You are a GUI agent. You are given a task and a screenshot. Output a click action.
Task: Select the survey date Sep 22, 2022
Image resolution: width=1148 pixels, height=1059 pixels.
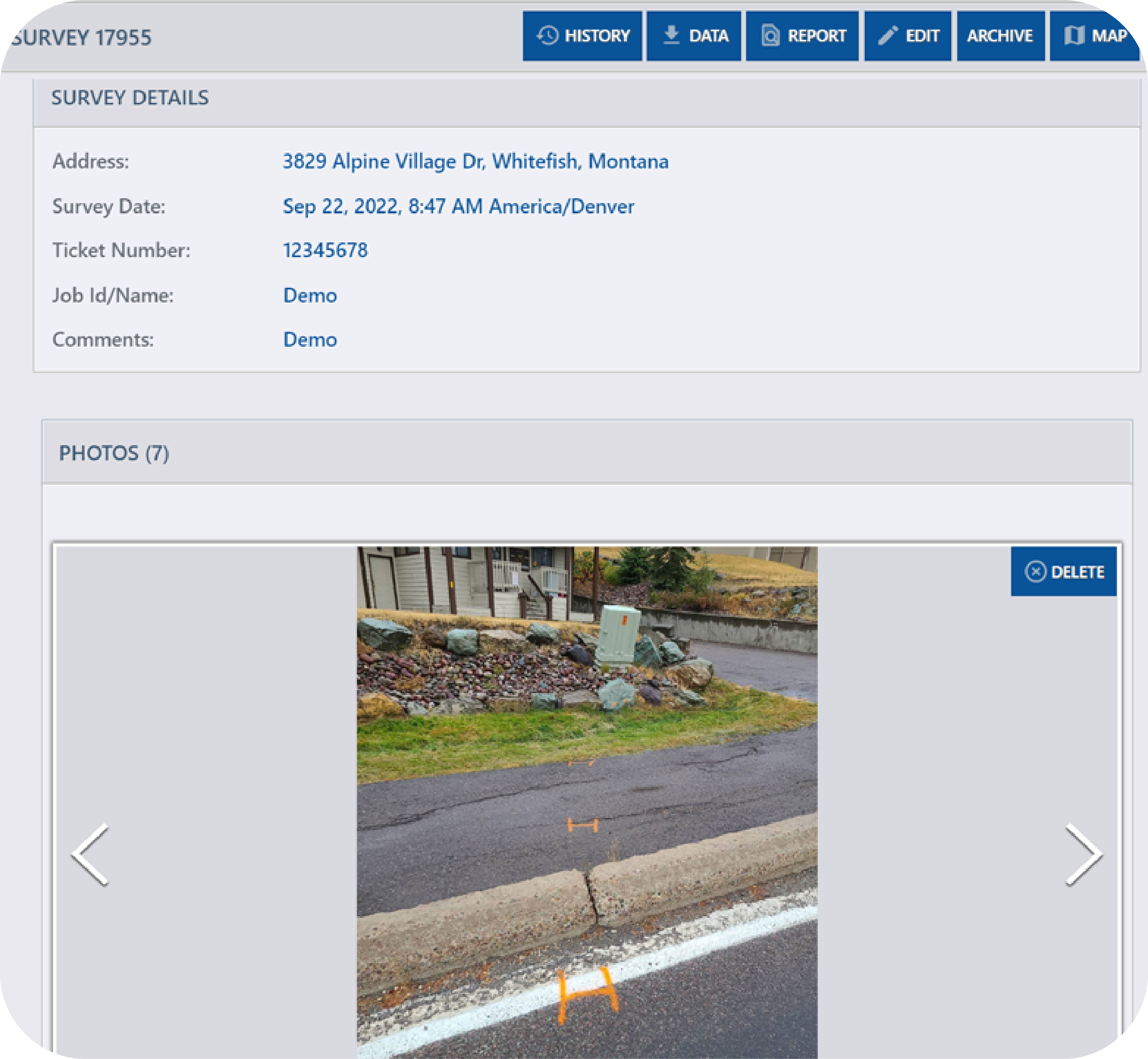(458, 206)
